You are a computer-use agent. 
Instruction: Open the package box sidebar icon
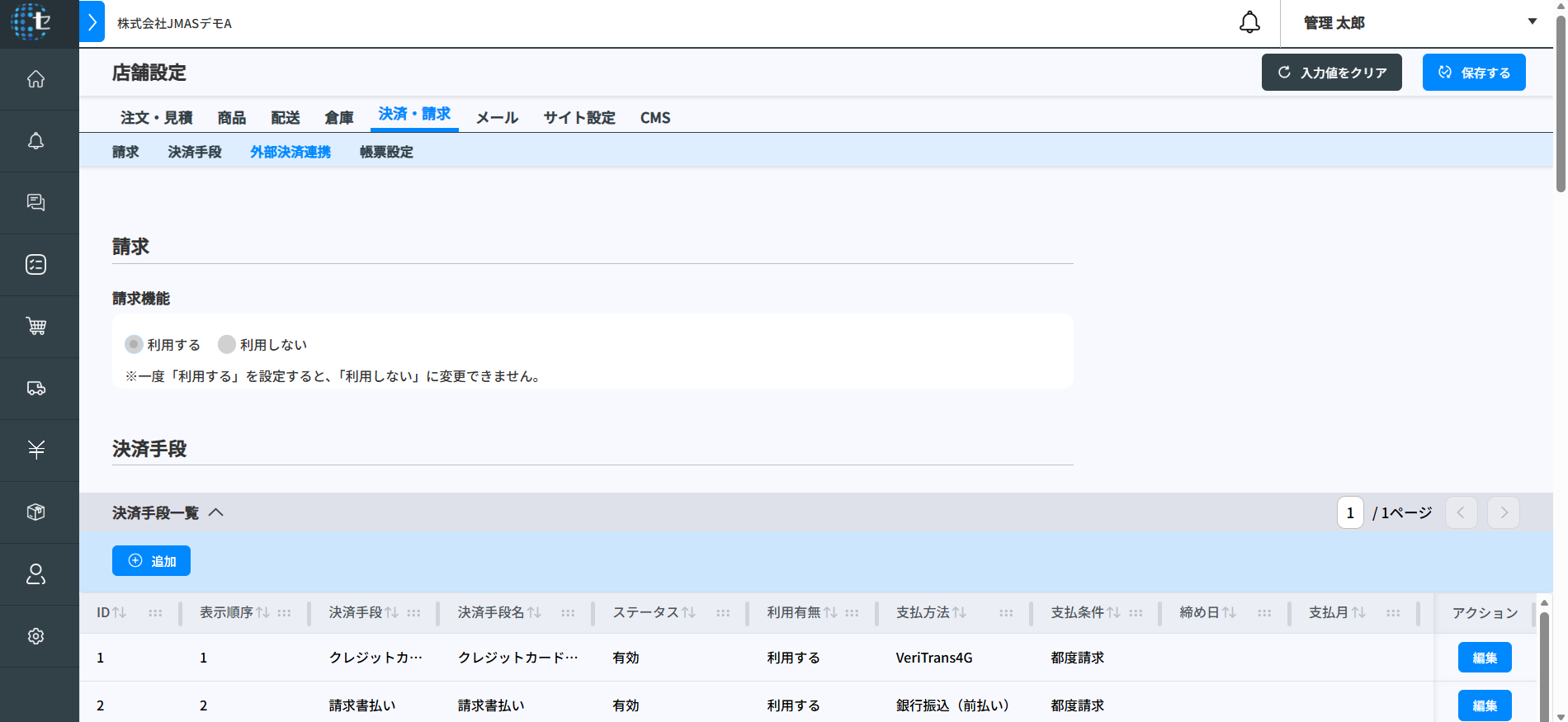pyautogui.click(x=35, y=512)
